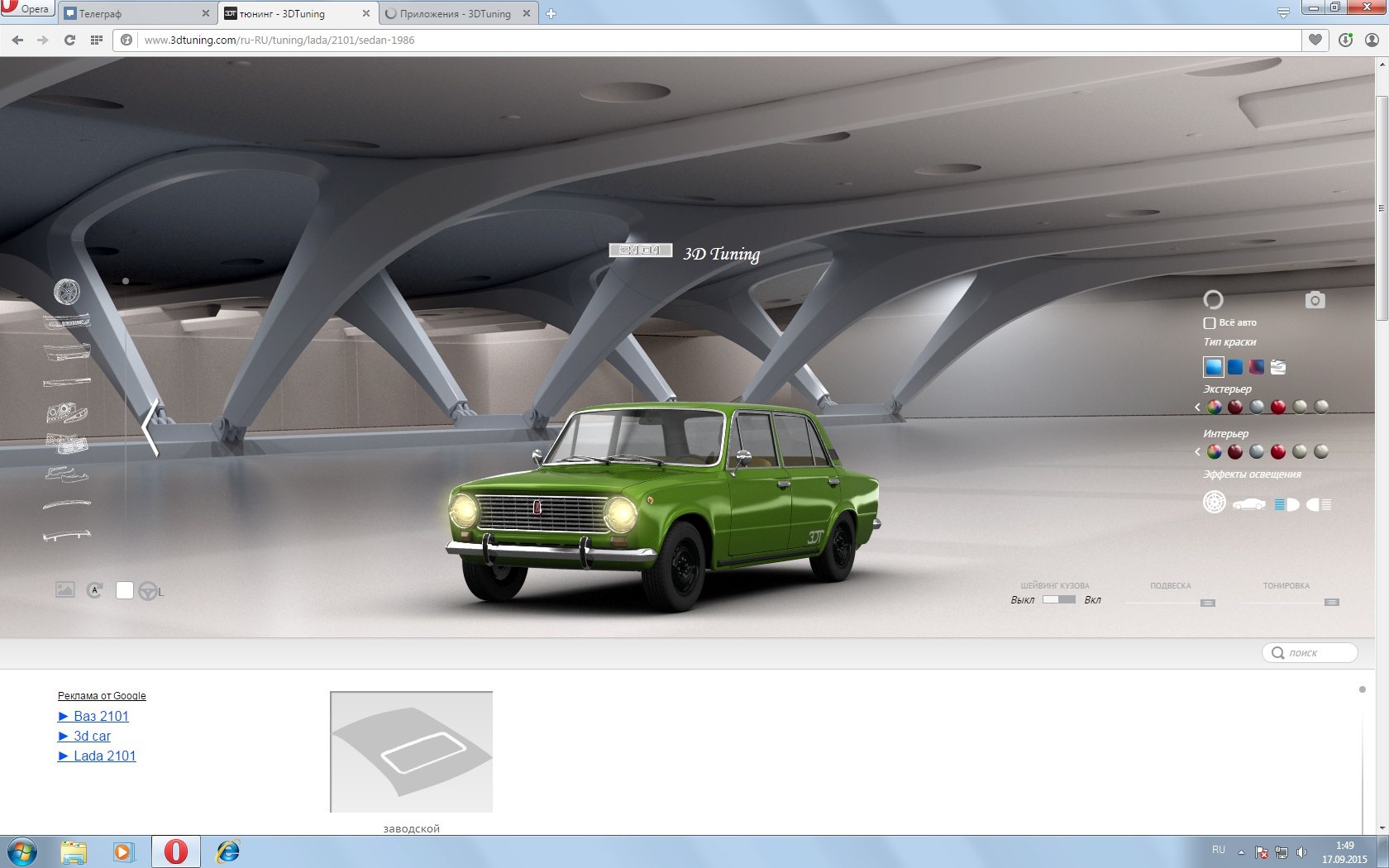Click the background image icon
This screenshot has height=868, width=1389.
click(65, 589)
